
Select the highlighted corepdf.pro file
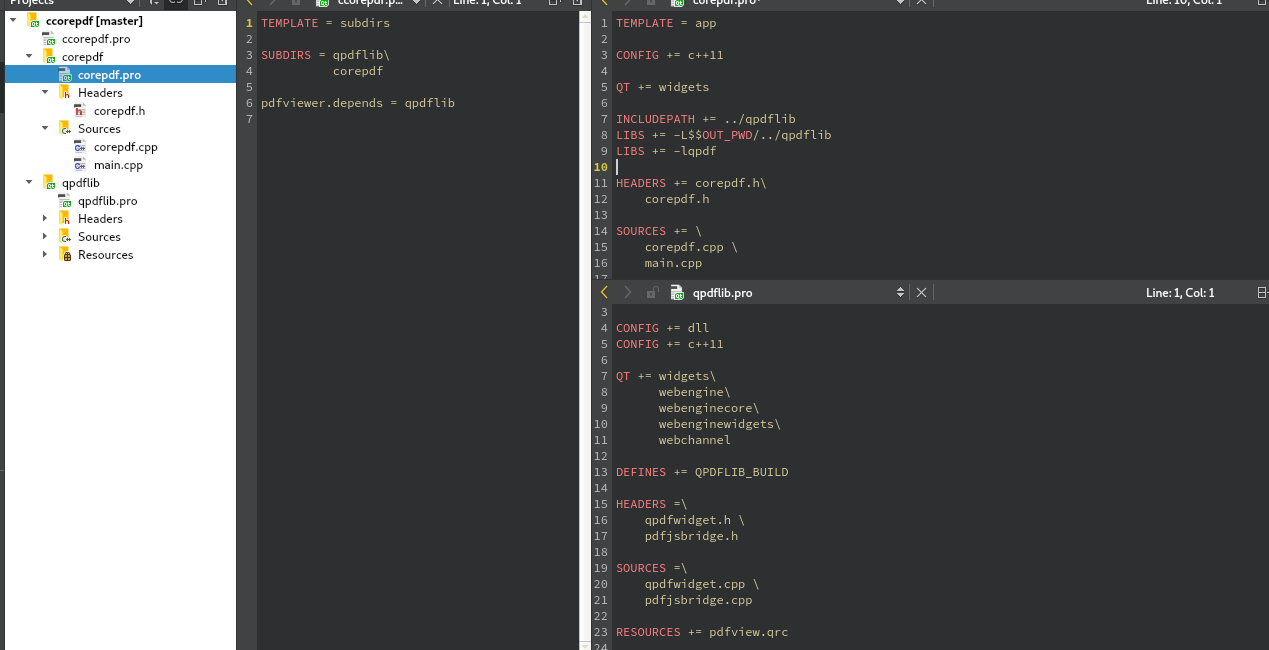pos(109,75)
